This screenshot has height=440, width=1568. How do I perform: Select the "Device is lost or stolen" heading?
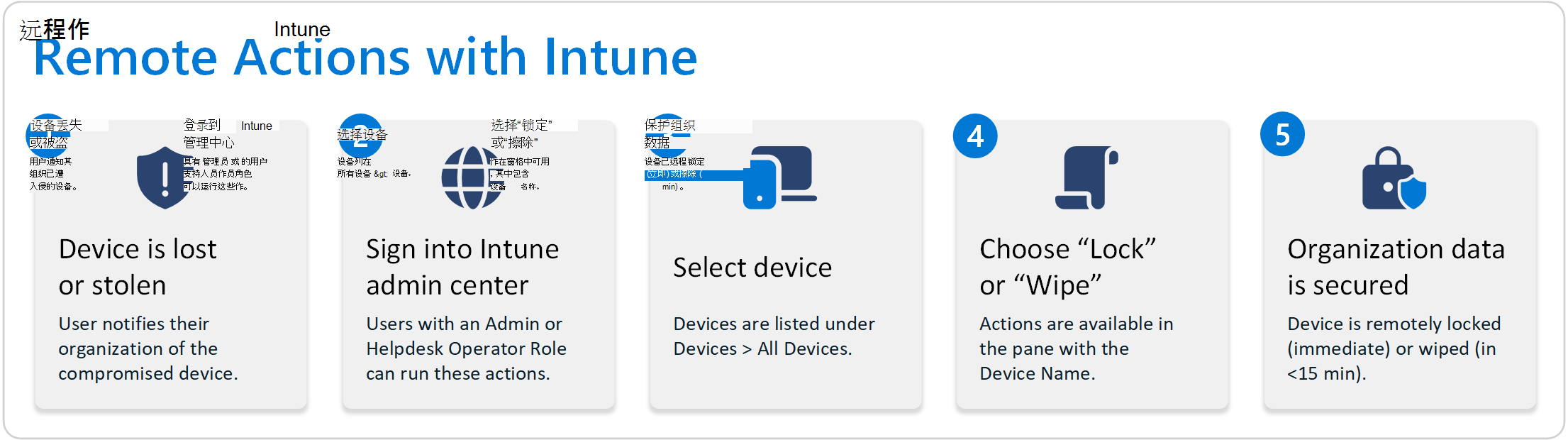click(x=138, y=267)
